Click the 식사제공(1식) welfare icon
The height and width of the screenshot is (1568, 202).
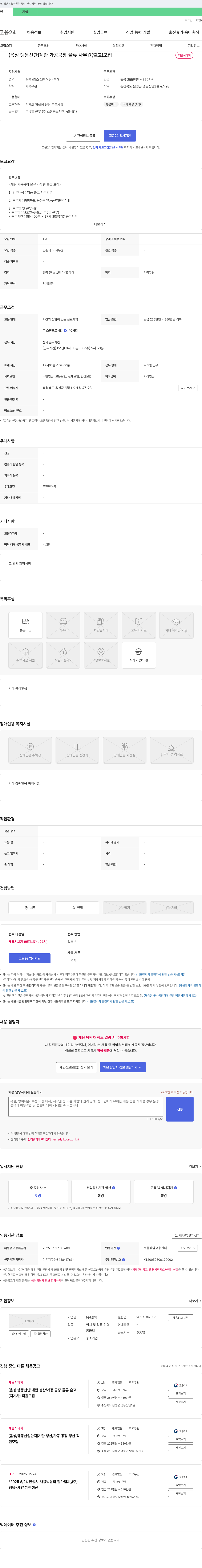click(x=139, y=655)
